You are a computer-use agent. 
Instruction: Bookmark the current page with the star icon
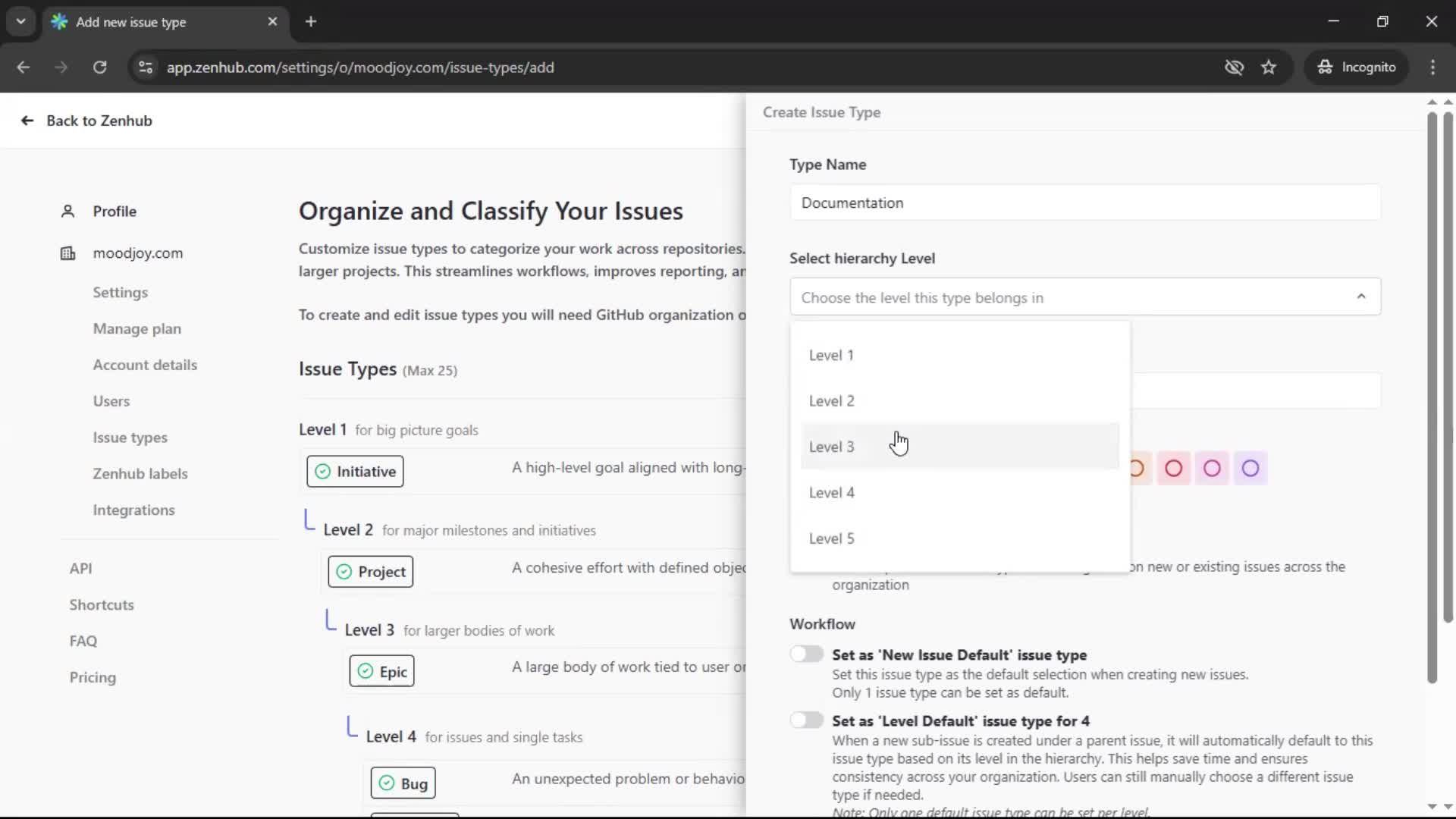click(1269, 67)
